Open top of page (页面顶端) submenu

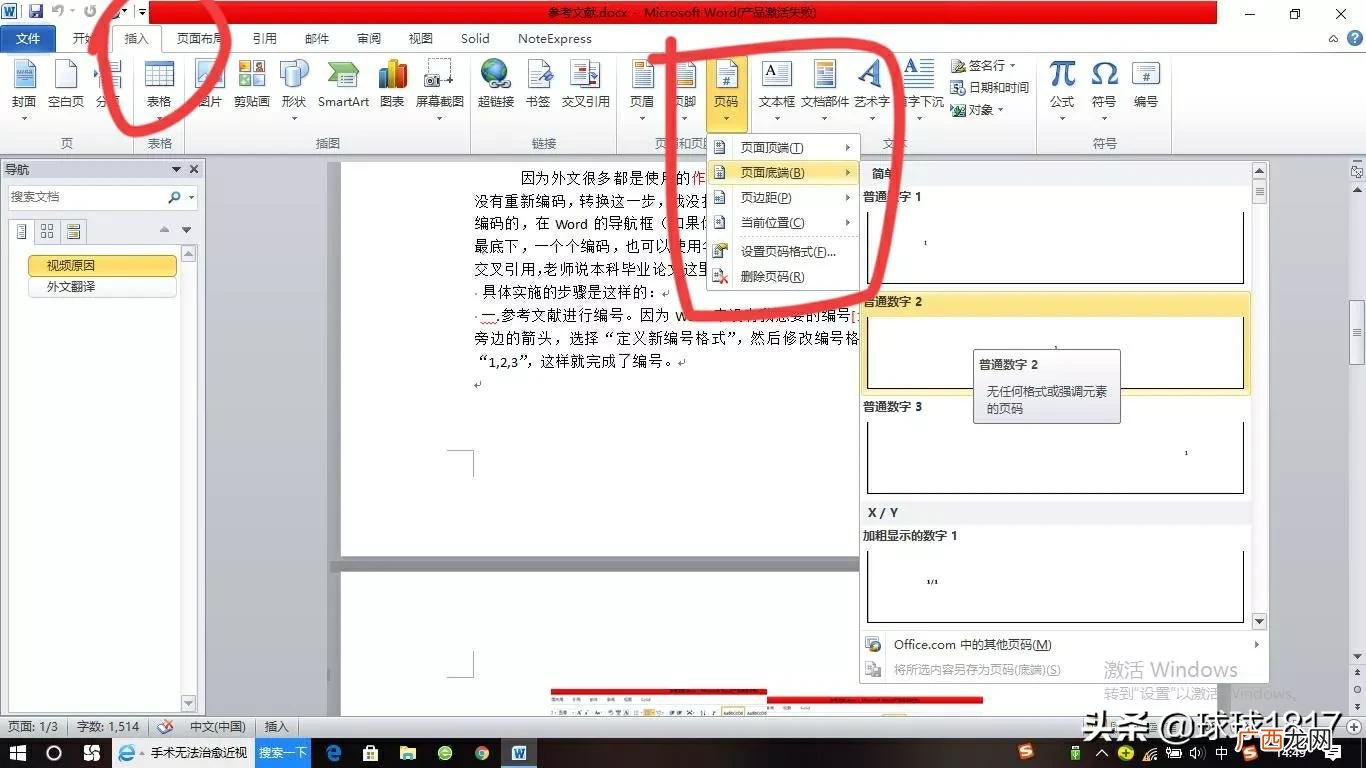(783, 148)
